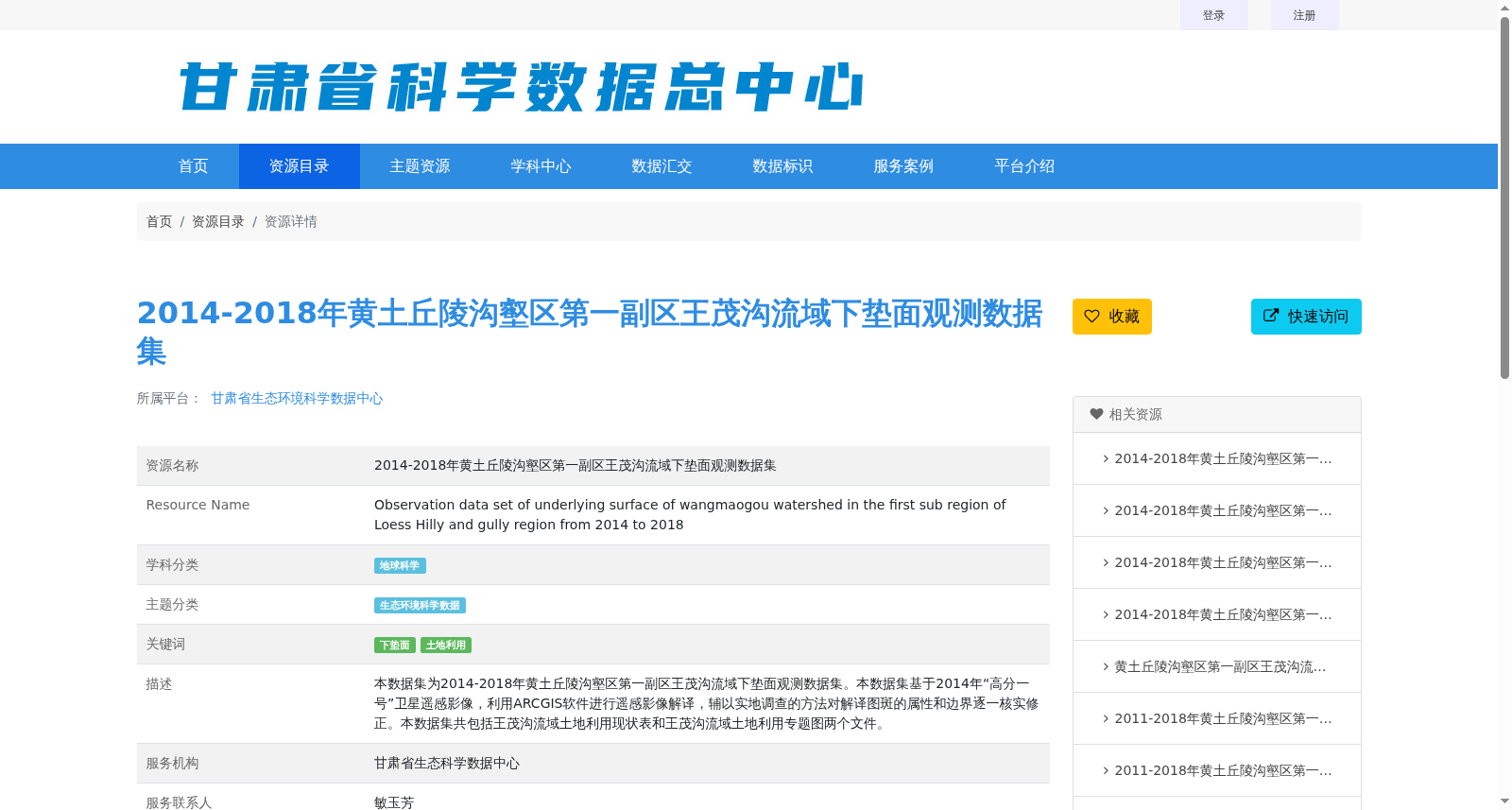Open the 主题资源 menu item
This screenshot has height=810, width=1512.
[421, 166]
